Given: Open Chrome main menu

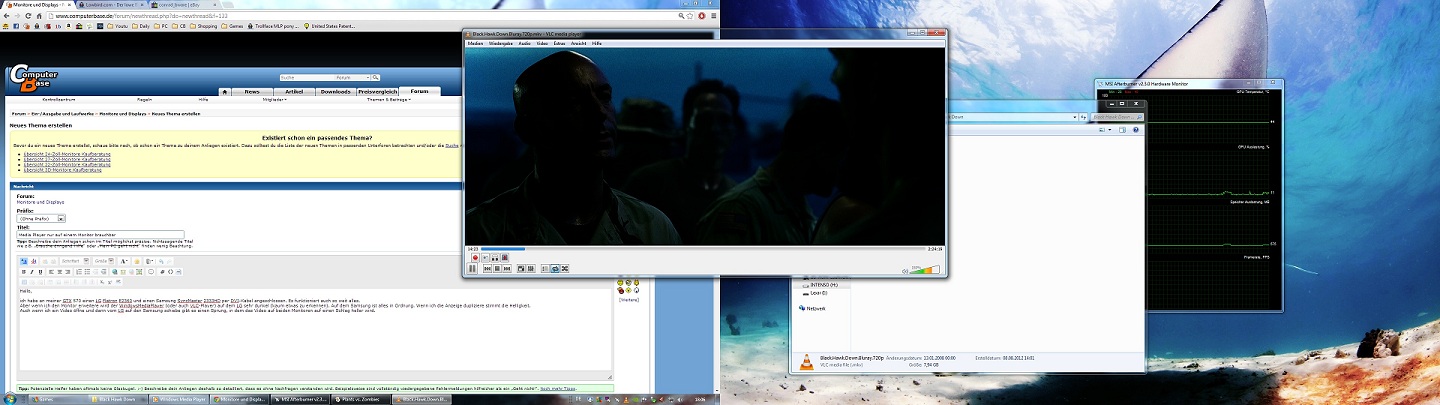Looking at the screenshot, I should (713, 16).
